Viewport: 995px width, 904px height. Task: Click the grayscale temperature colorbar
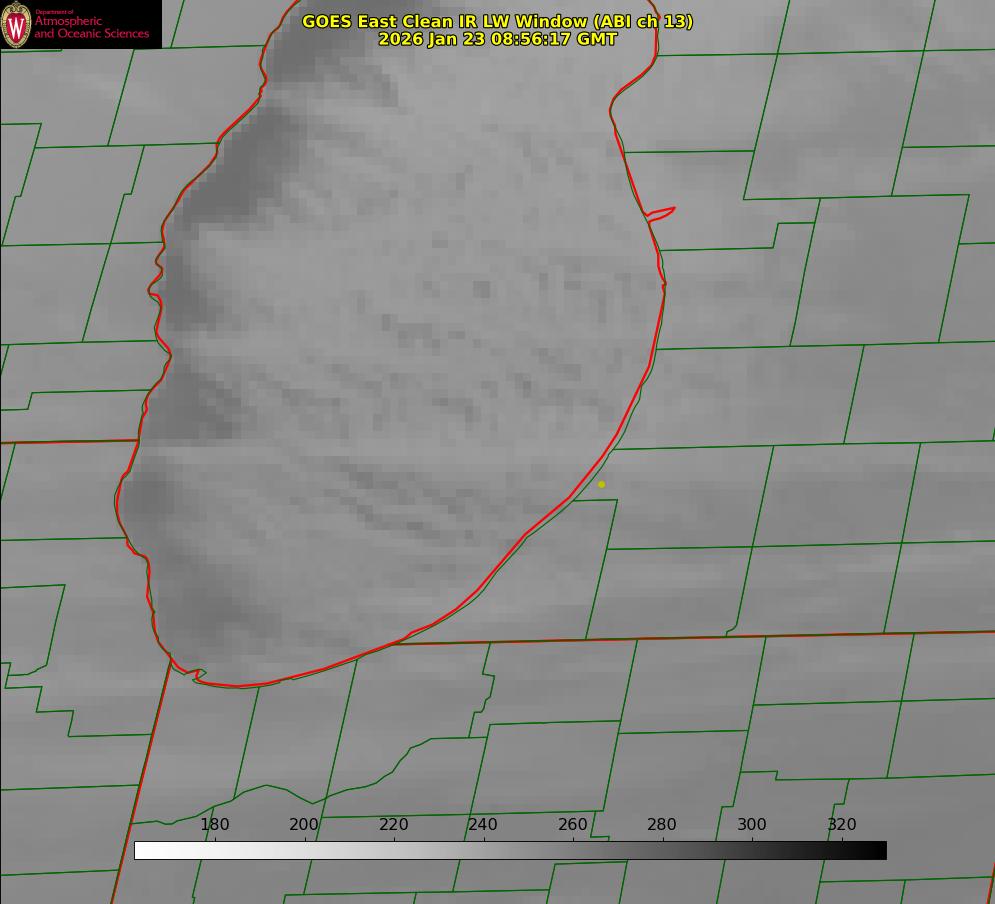(x=510, y=850)
